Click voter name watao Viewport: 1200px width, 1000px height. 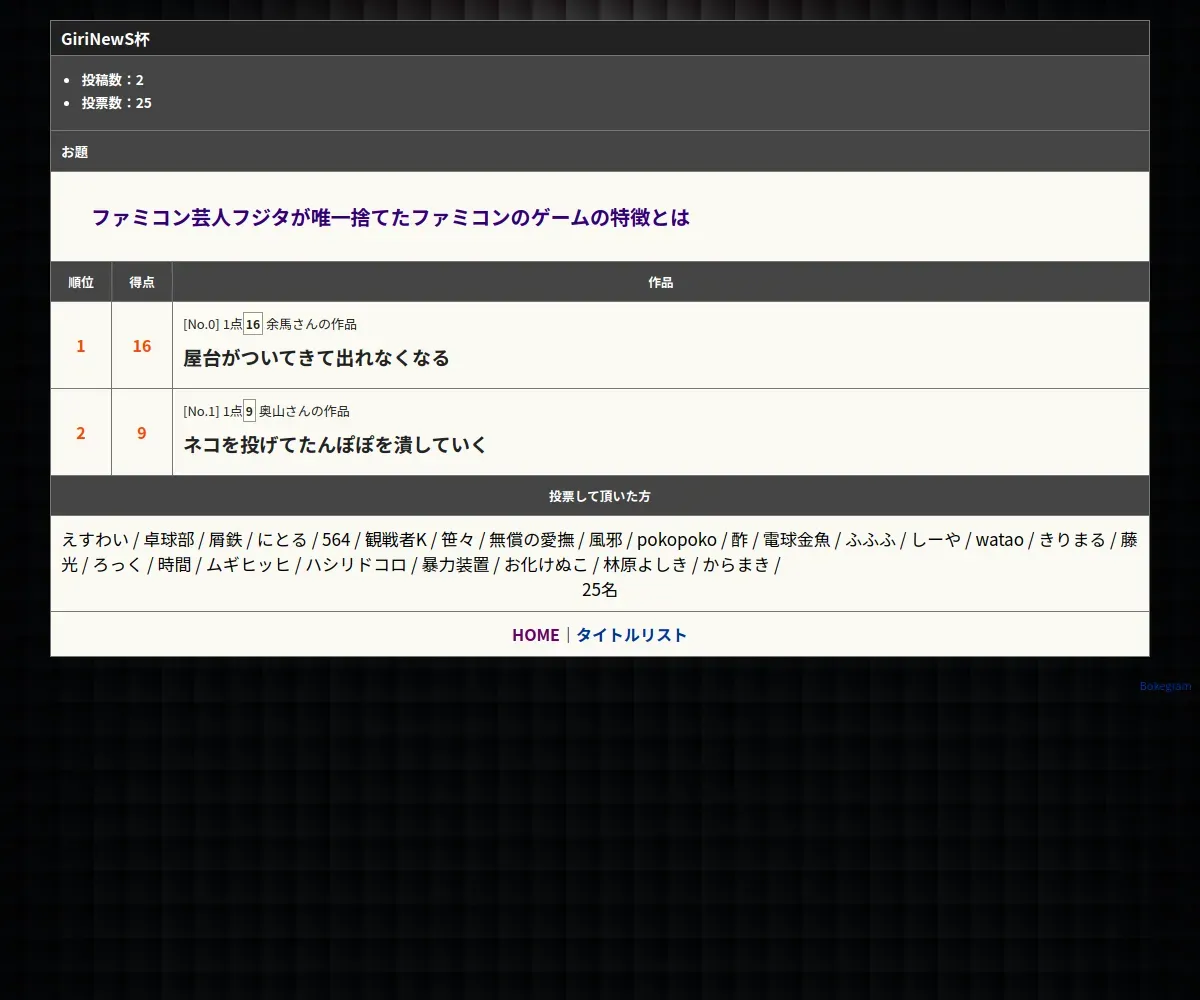pos(1000,540)
